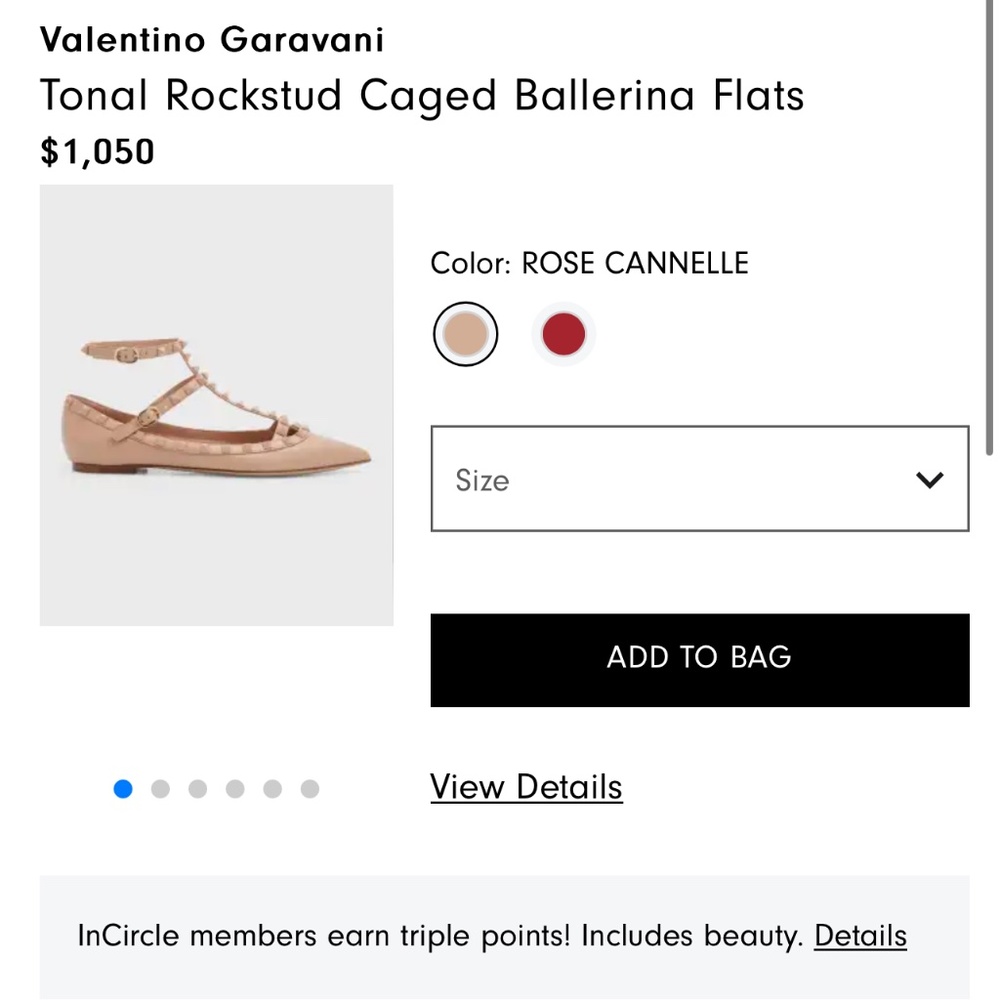Click the $1,050 price text
This screenshot has width=1000, height=1000.
click(96, 152)
